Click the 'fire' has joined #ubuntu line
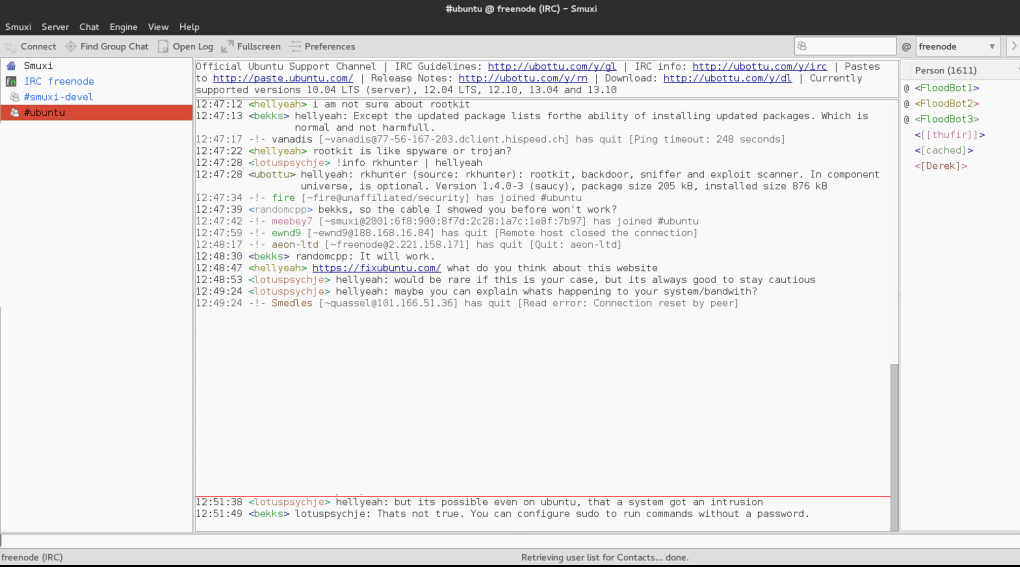 388,198
